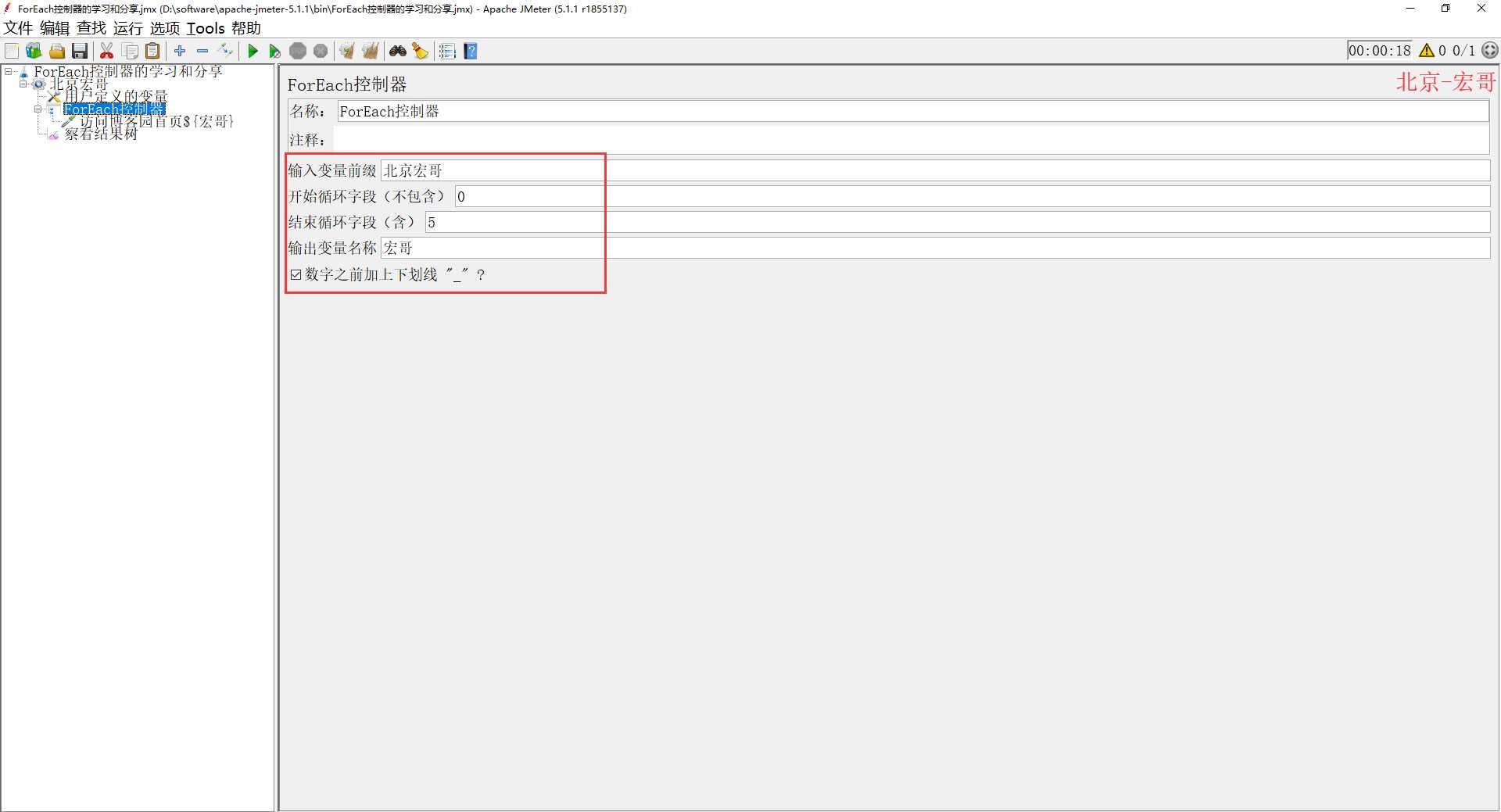The width and height of the screenshot is (1501, 812).
Task: Select the ForEach控制器 tree item
Action: [114, 109]
